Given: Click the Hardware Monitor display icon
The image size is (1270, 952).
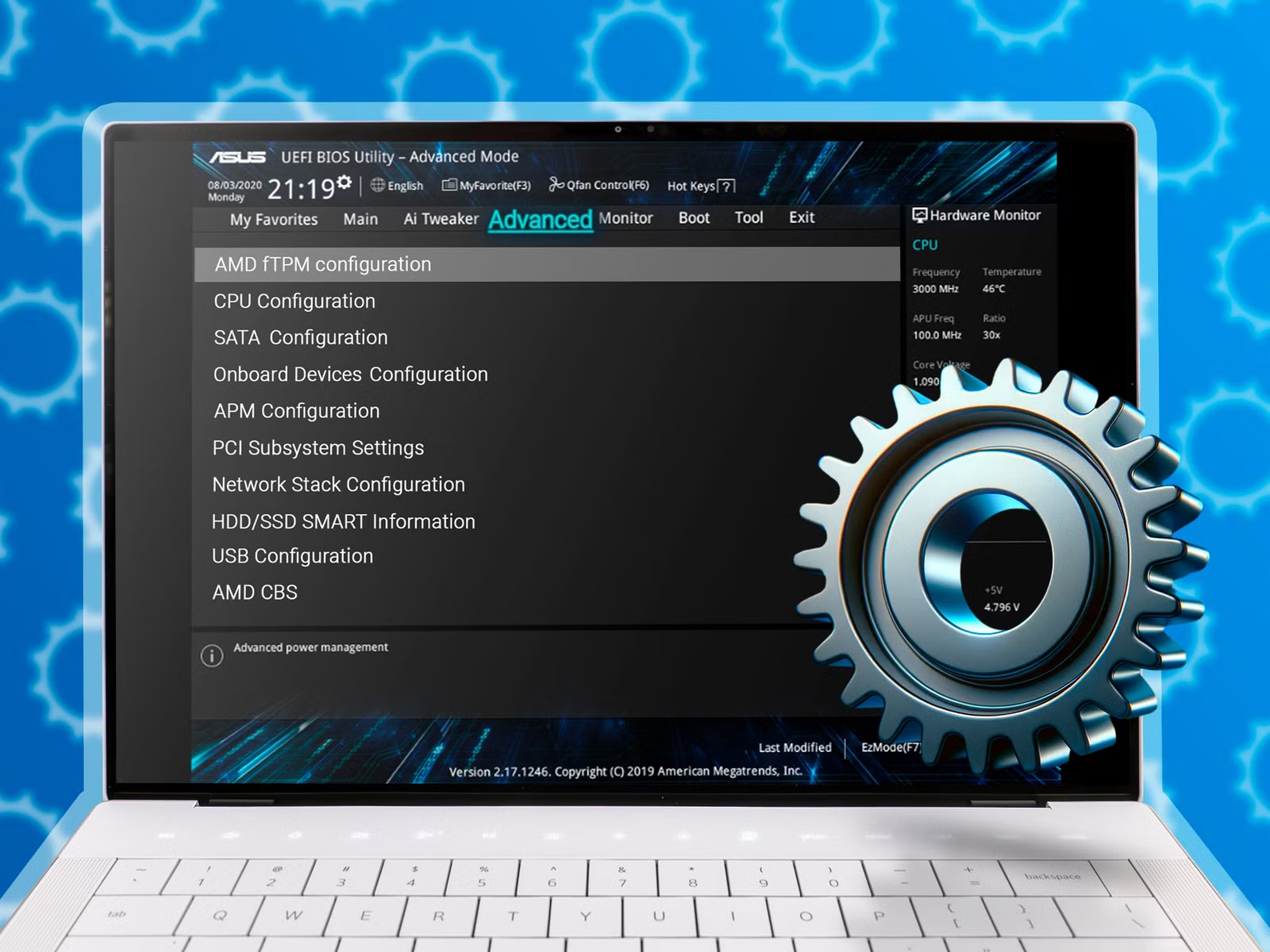Looking at the screenshot, I should coord(920,215).
